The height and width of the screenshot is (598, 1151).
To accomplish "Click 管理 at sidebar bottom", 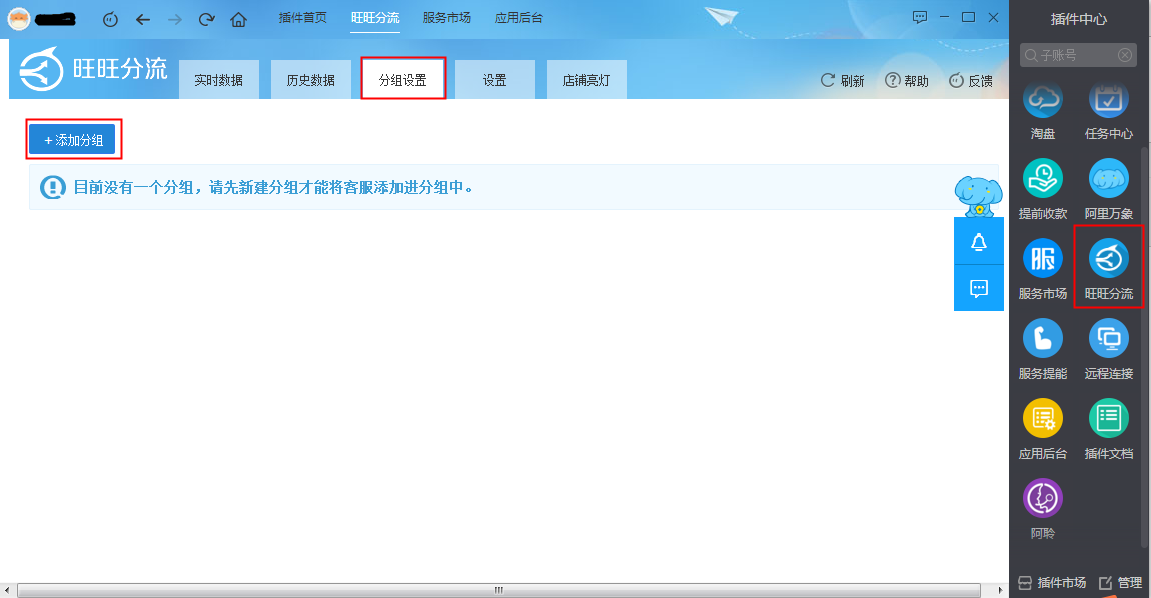I will tap(1121, 583).
